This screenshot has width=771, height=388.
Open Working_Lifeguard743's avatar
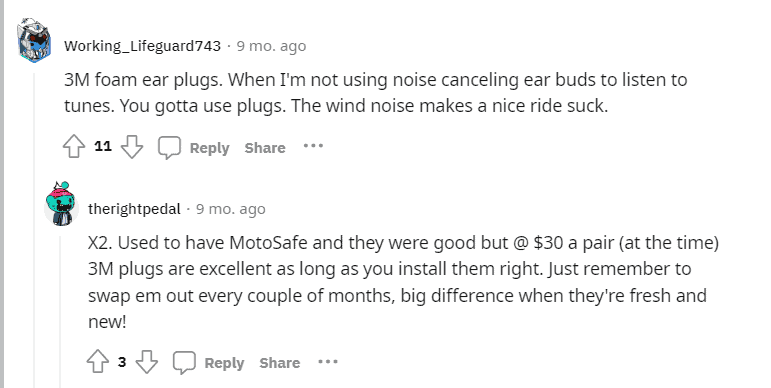point(34,40)
